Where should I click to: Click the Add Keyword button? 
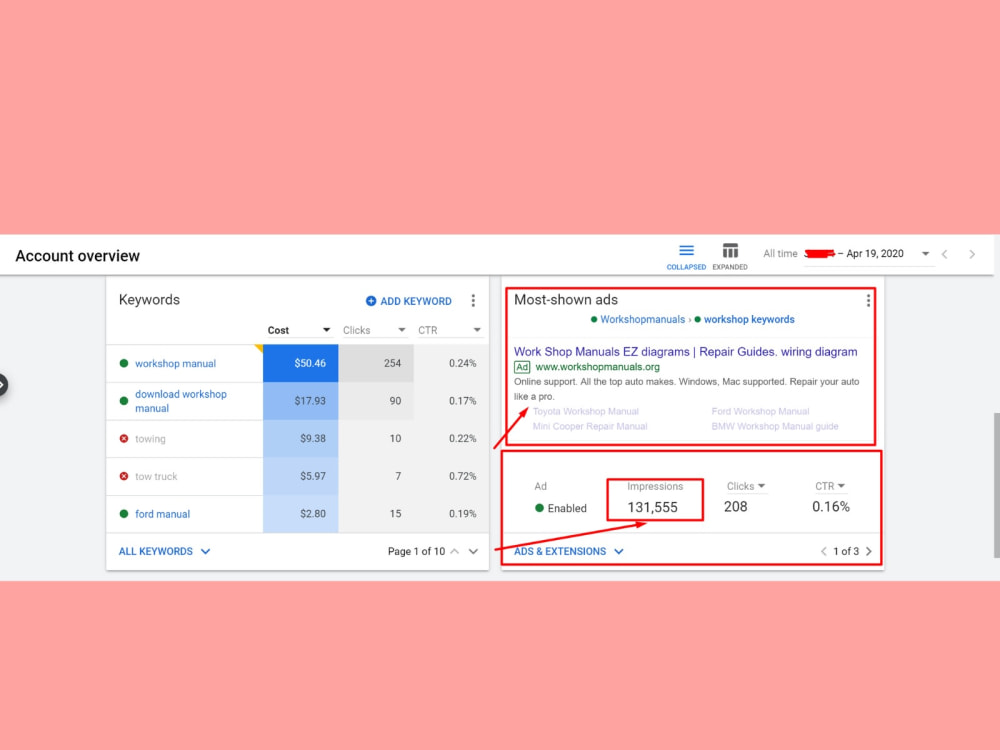coord(408,301)
